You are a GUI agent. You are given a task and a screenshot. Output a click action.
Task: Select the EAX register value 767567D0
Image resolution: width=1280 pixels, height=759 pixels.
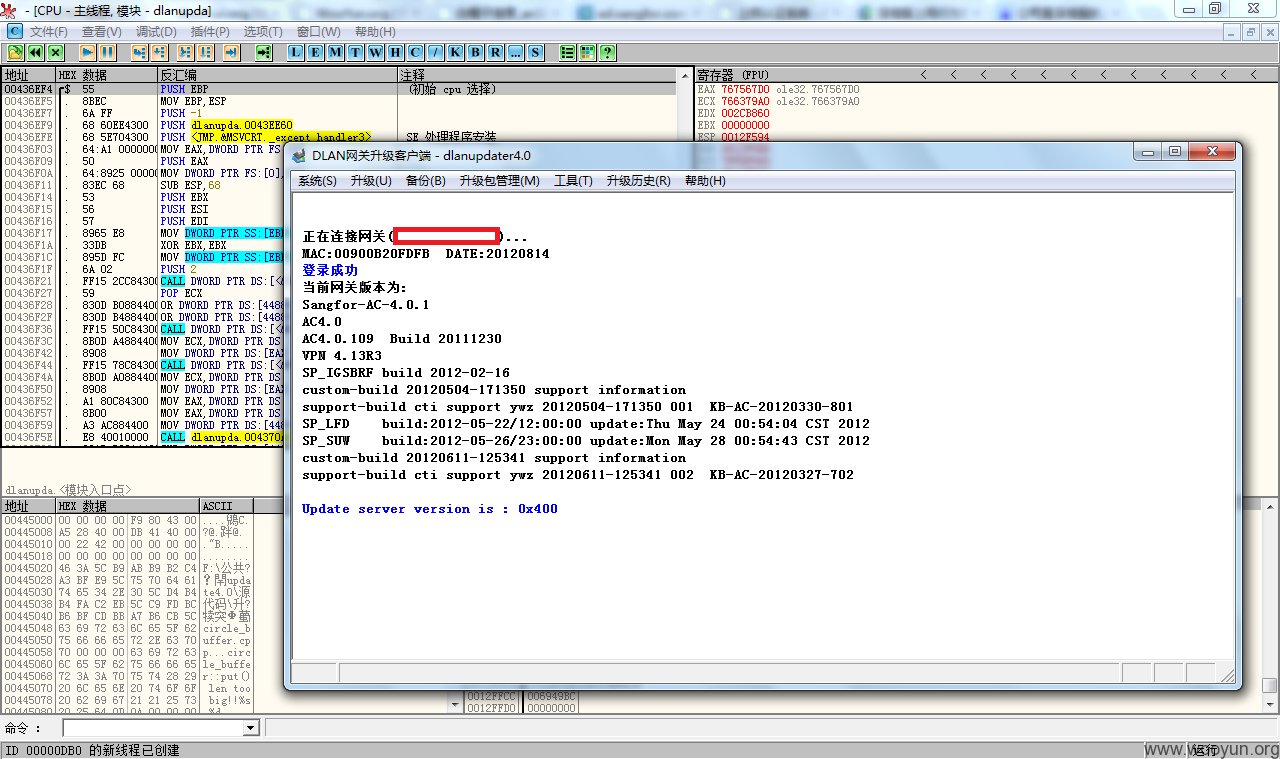[x=745, y=89]
